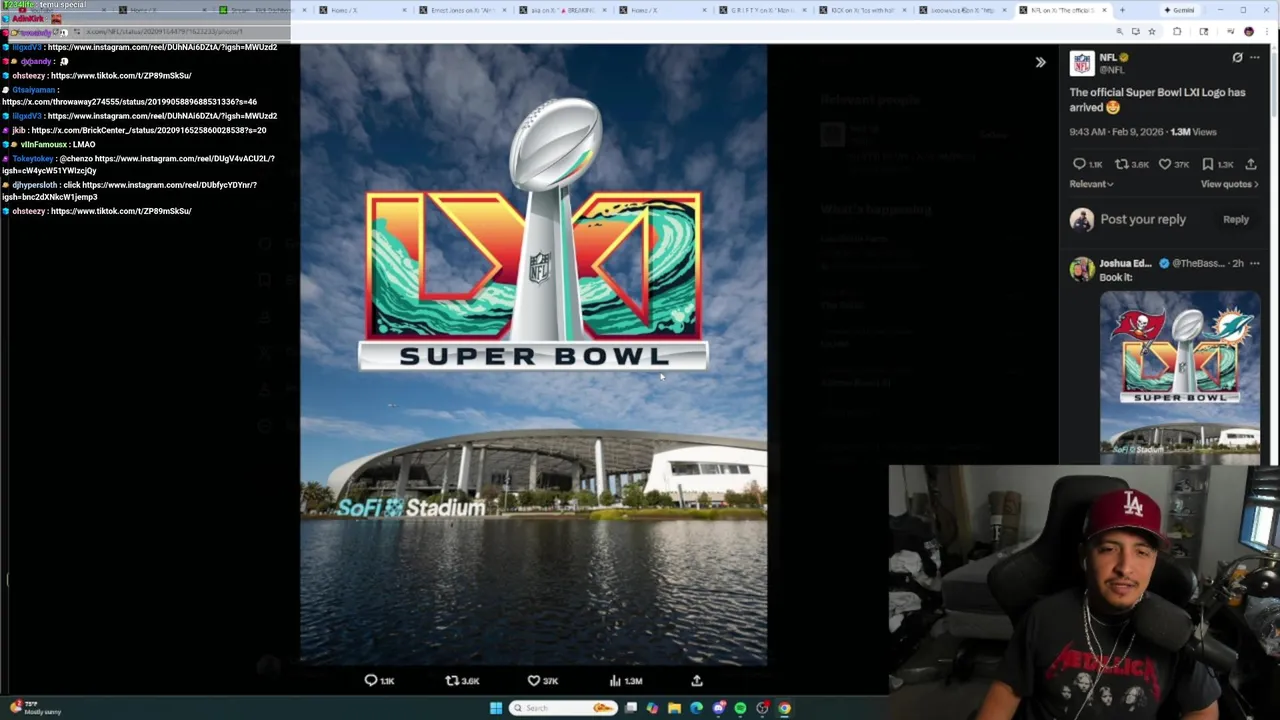This screenshot has width=1280, height=720.
Task: Click the share icon below the photo
Action: 697,680
